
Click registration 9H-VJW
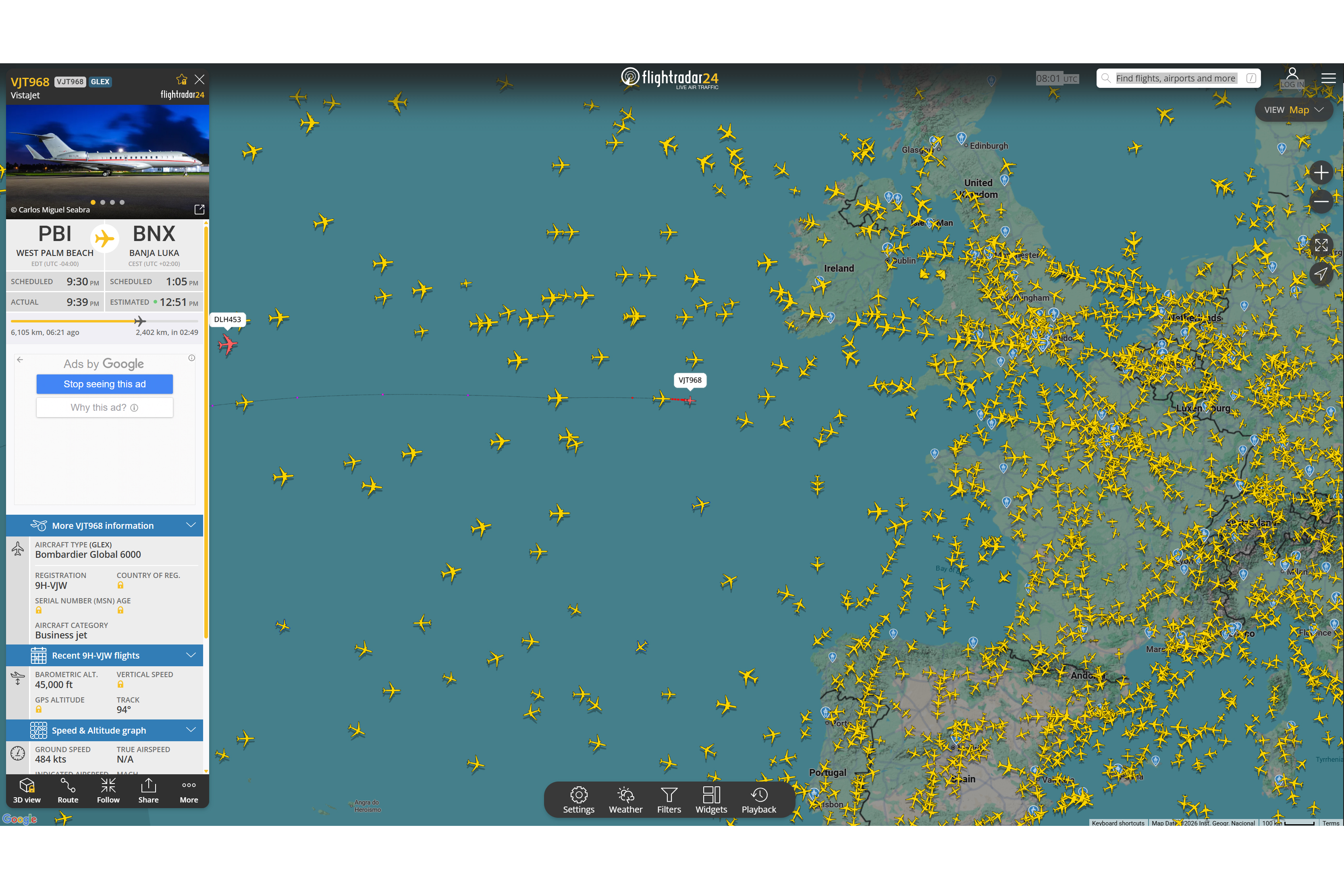tap(51, 586)
